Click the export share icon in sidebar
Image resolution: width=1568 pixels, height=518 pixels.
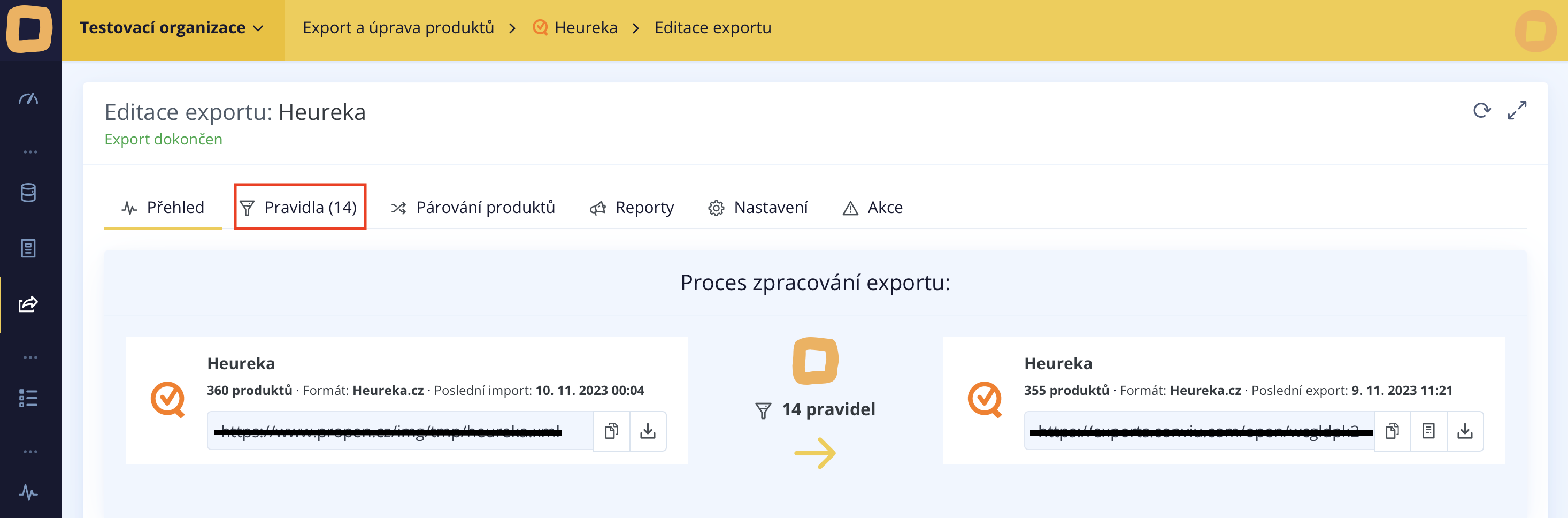tap(28, 303)
